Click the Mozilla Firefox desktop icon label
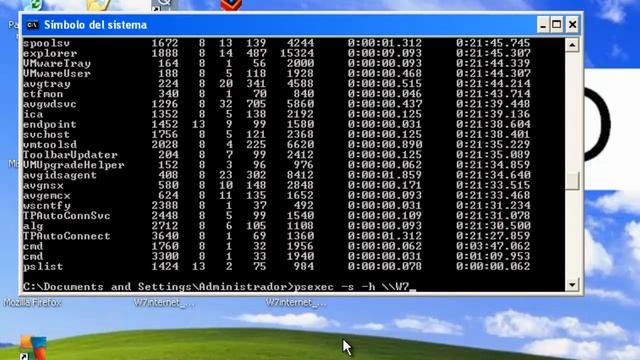 32,303
